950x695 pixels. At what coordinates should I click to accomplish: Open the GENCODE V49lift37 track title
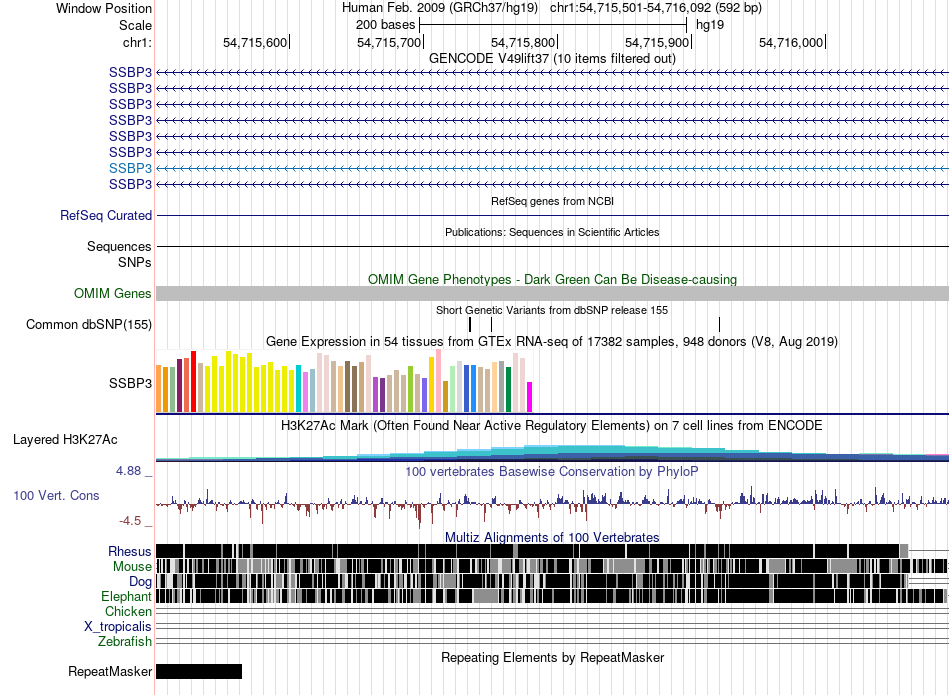(552, 58)
